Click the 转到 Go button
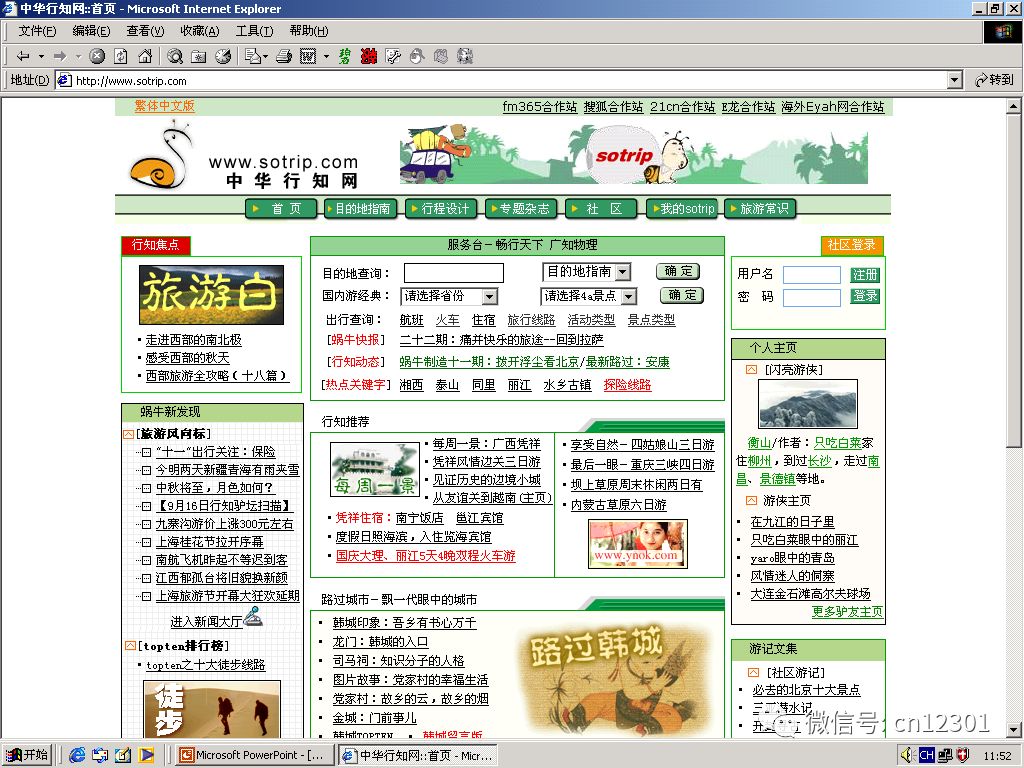Image resolution: width=1024 pixels, height=768 pixels. 994,80
